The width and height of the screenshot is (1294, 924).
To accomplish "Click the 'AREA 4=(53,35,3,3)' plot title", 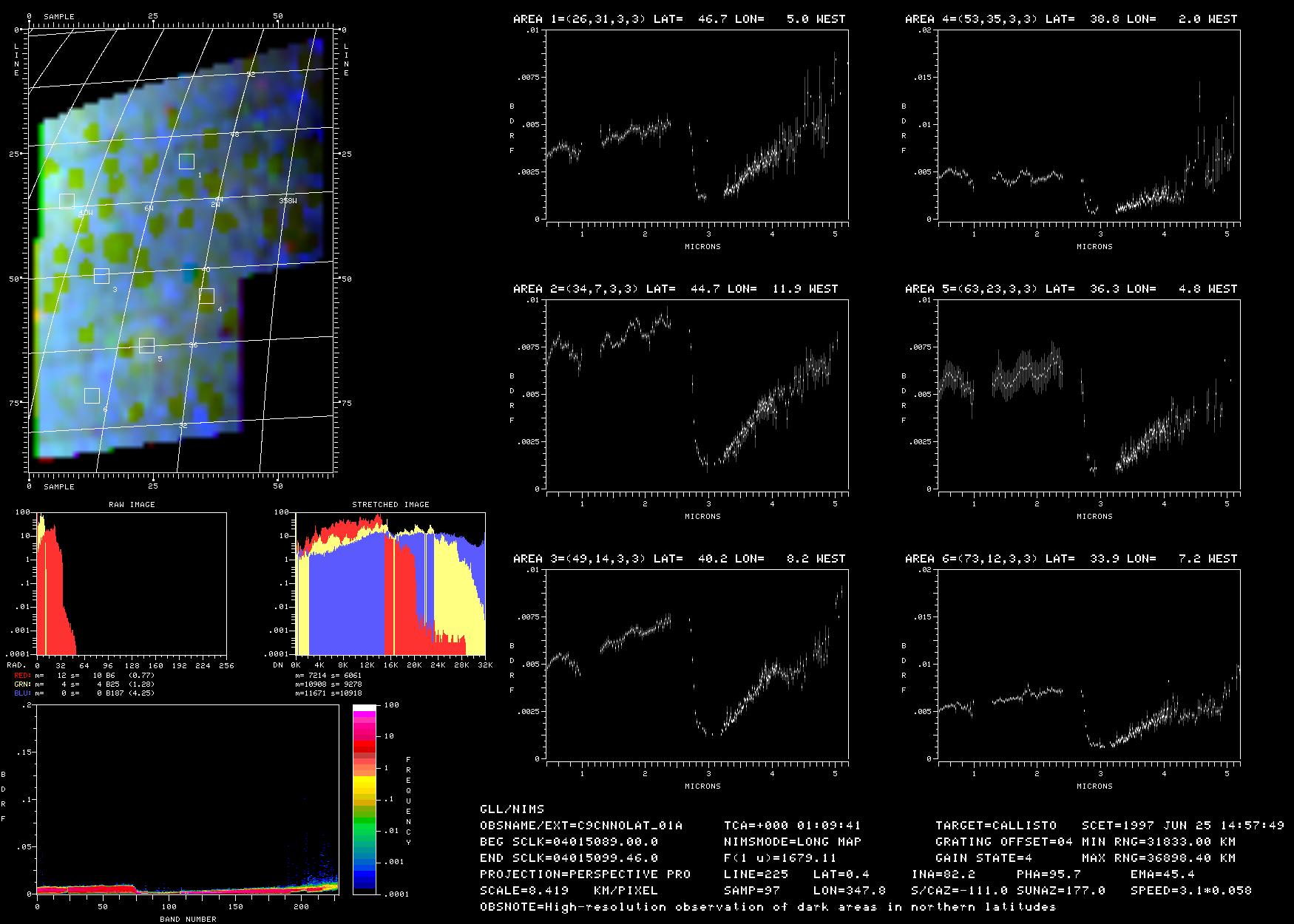I will coord(972,19).
